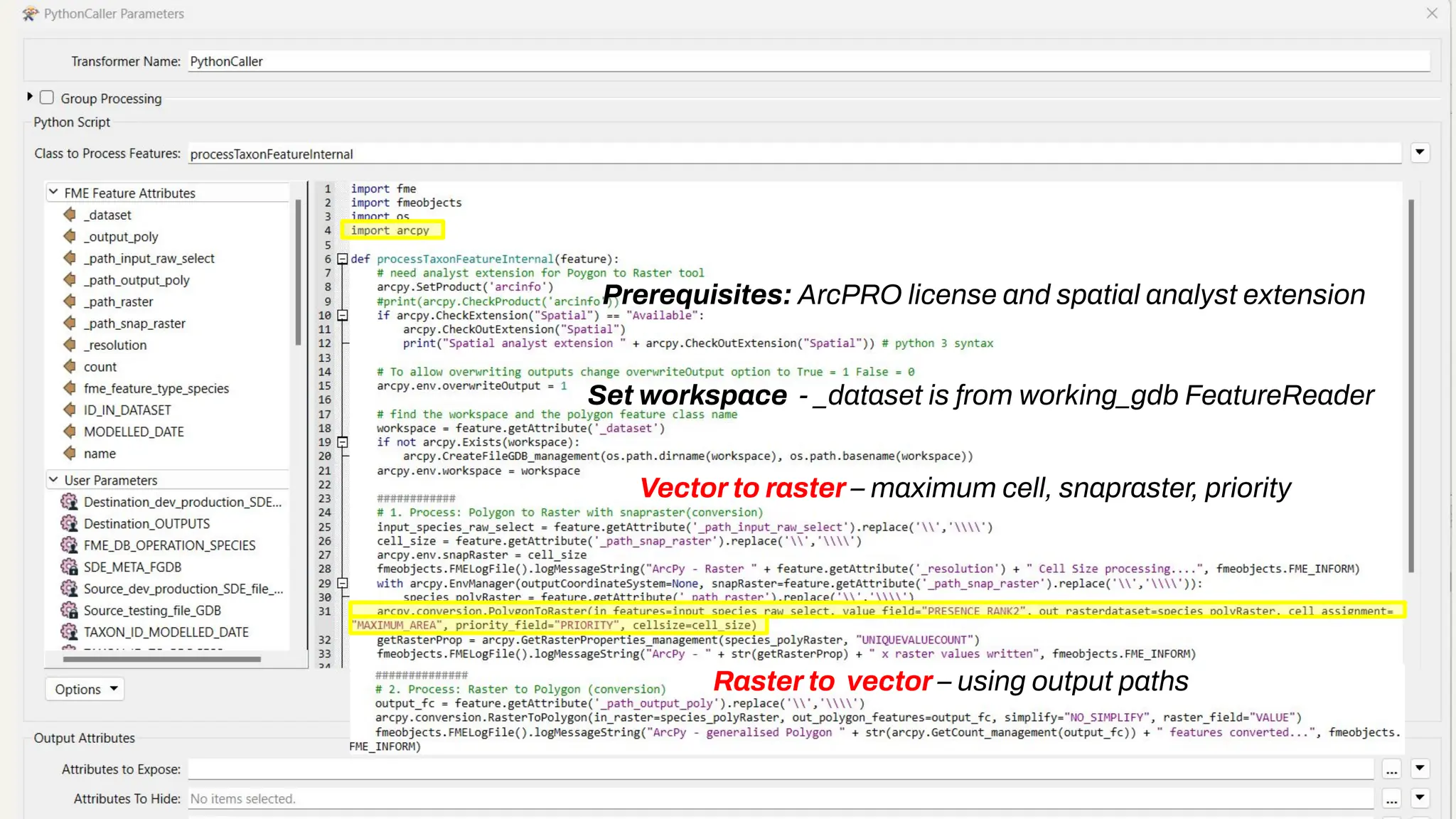Image resolution: width=1456 pixels, height=819 pixels.
Task: Click the 'arcpy.env.workspace = workspace' code line
Action: click(x=478, y=471)
